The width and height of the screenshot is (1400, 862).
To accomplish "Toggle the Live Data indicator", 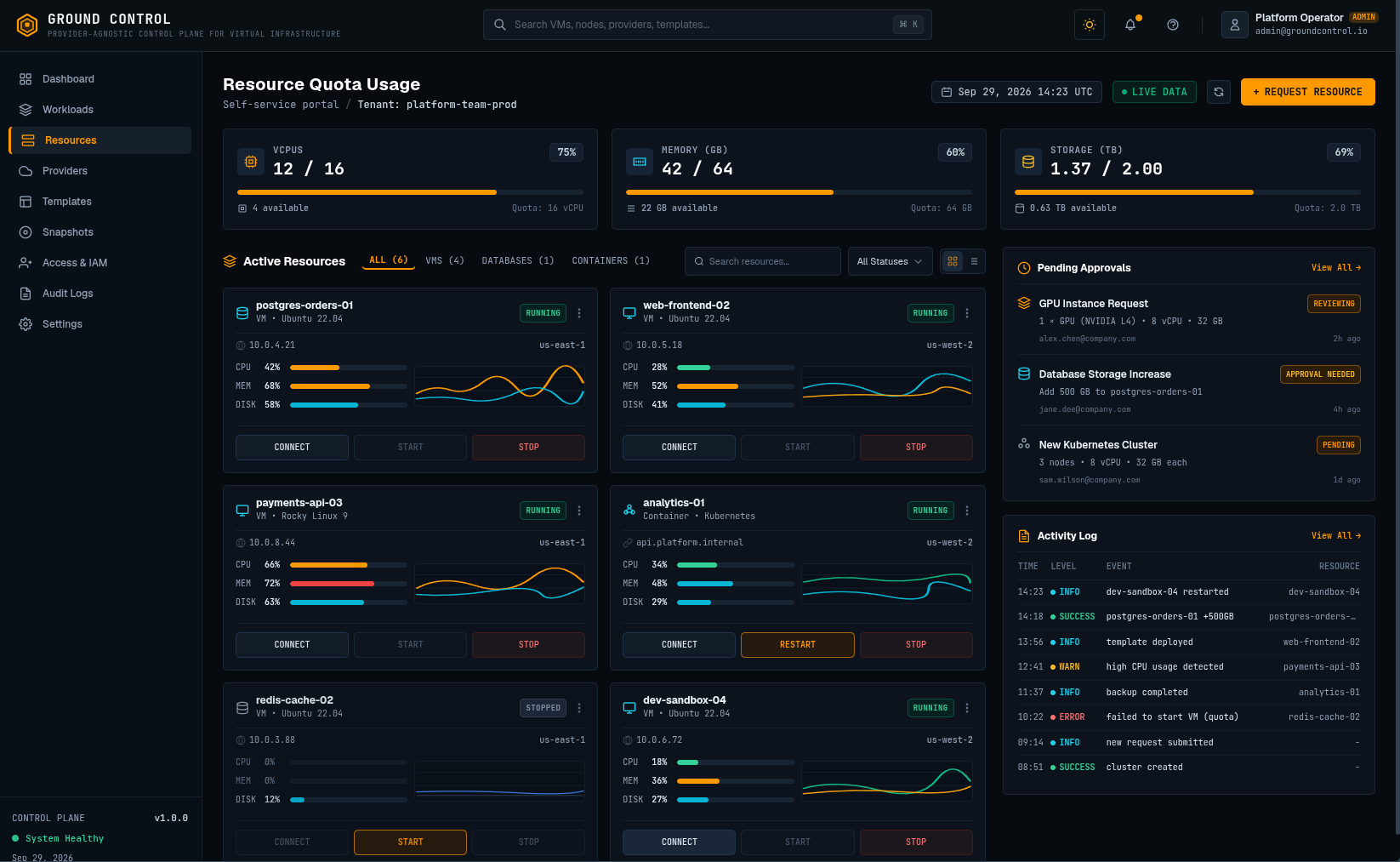I will pyautogui.click(x=1154, y=92).
